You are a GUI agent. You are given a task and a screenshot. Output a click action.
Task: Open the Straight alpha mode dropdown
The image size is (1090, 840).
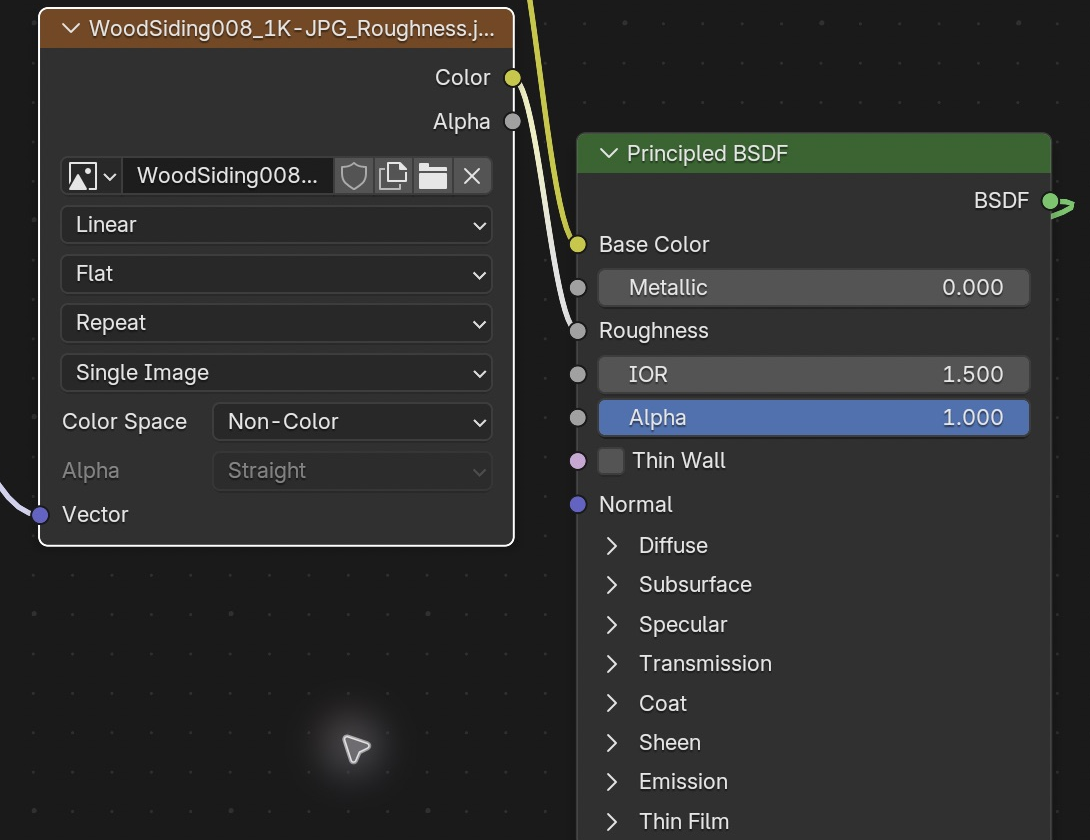tap(352, 471)
